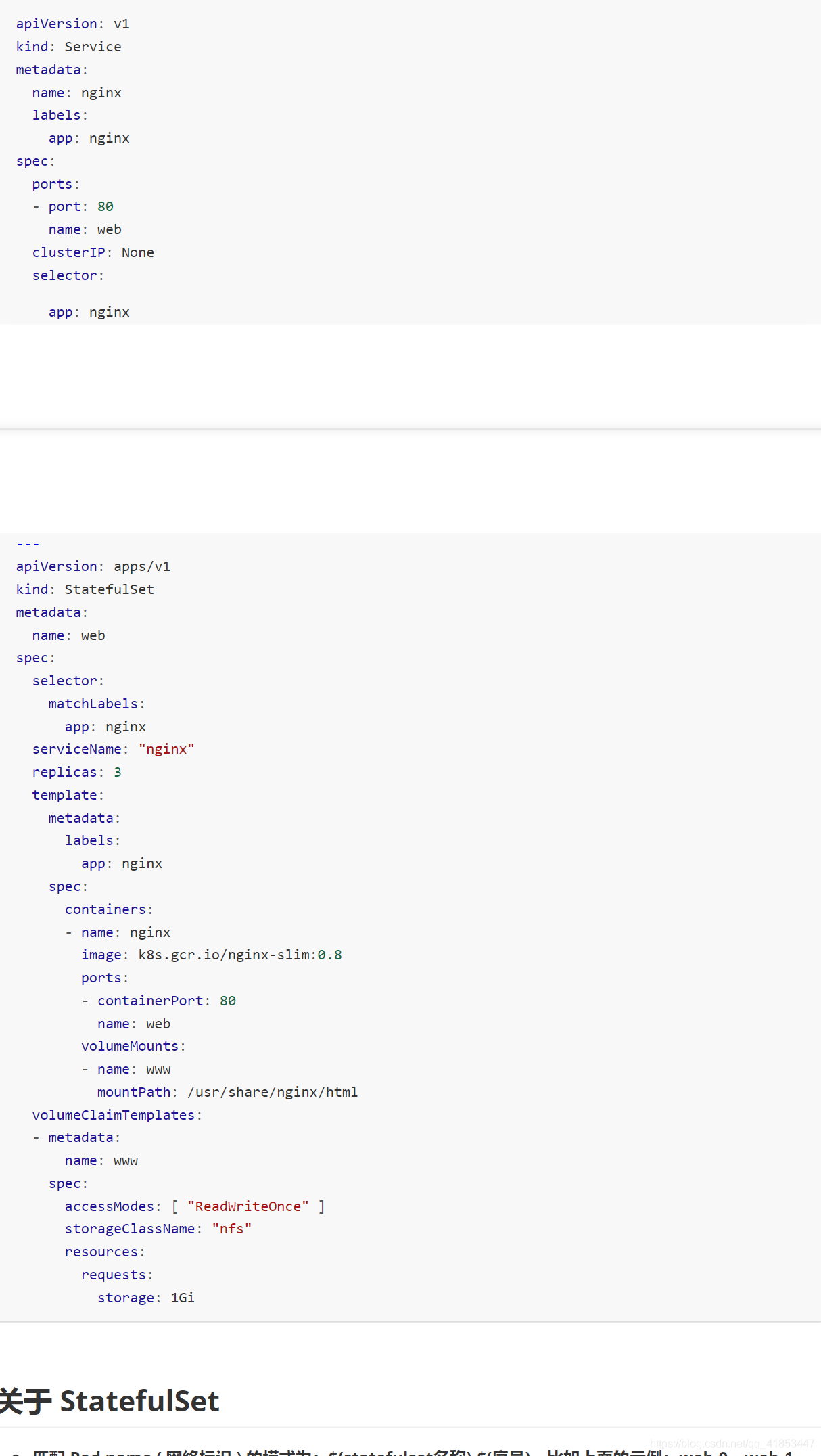Select 'clusterIP: None' text
Viewport: 821px width, 1456px height.
tap(93, 252)
